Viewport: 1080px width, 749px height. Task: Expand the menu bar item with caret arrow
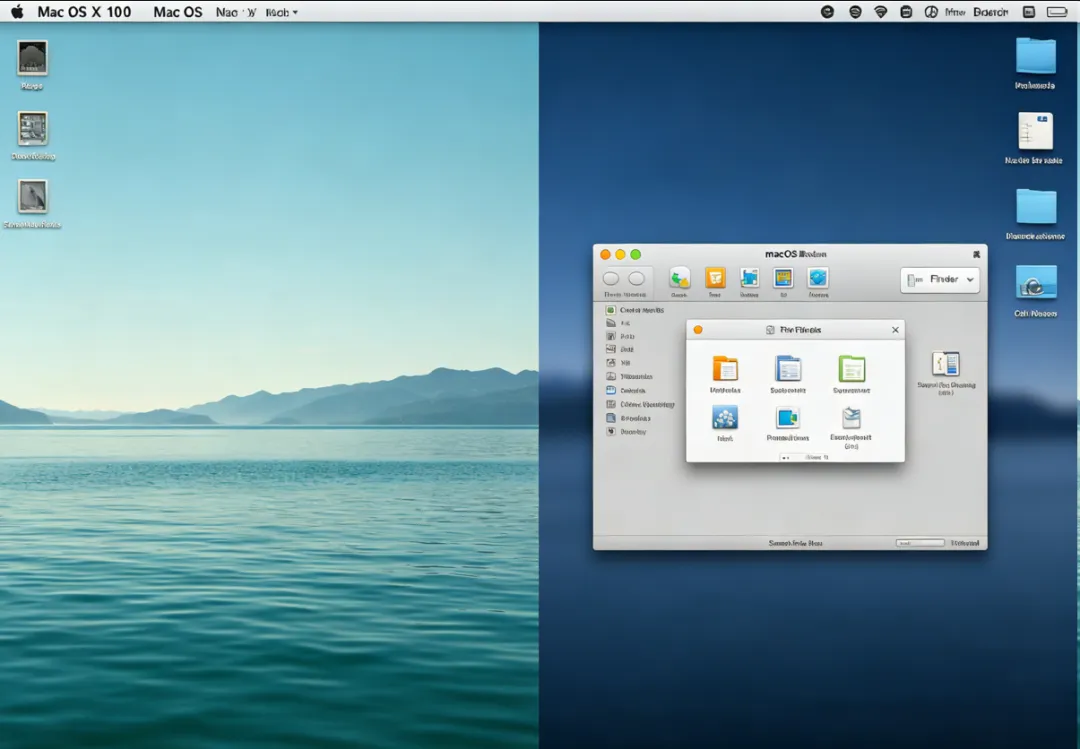pyautogui.click(x=282, y=12)
